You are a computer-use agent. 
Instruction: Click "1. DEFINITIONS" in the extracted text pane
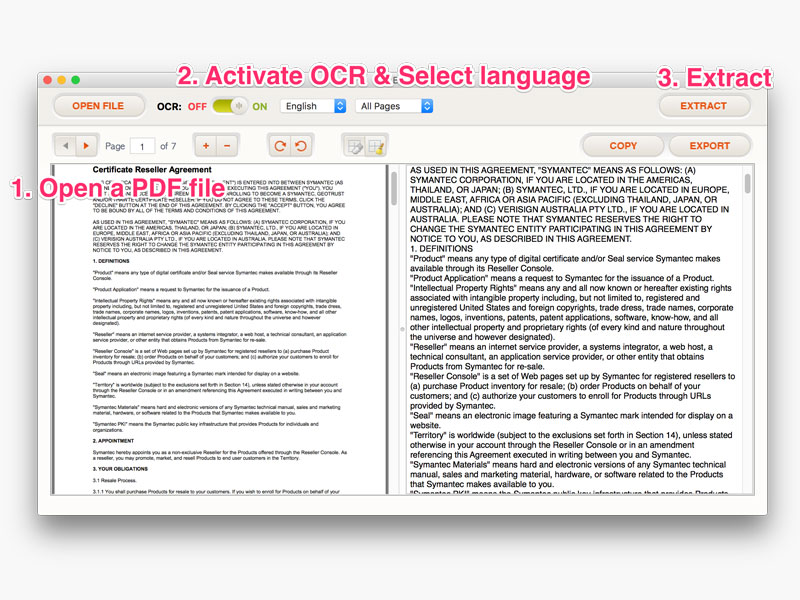click(441, 248)
